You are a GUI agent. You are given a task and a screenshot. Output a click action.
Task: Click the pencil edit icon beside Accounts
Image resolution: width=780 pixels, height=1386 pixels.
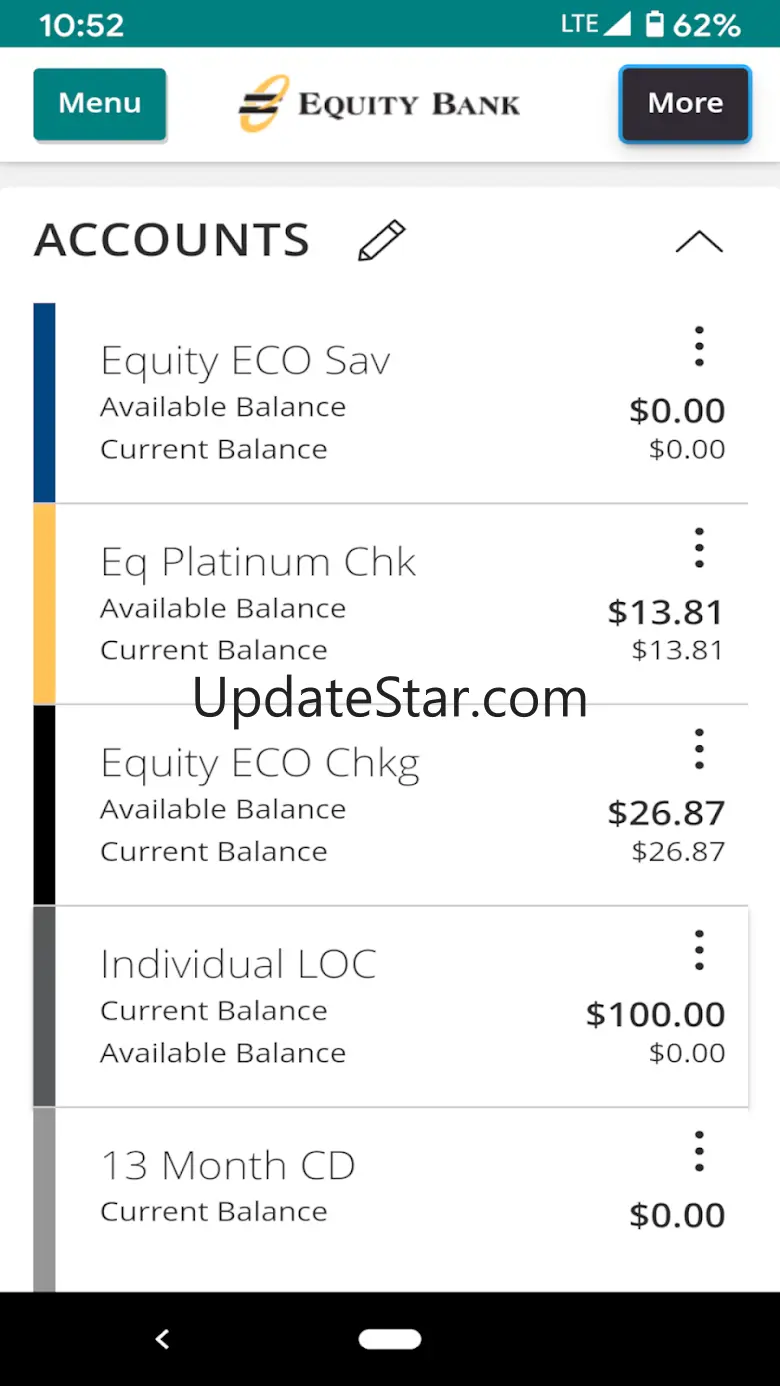[x=381, y=241]
